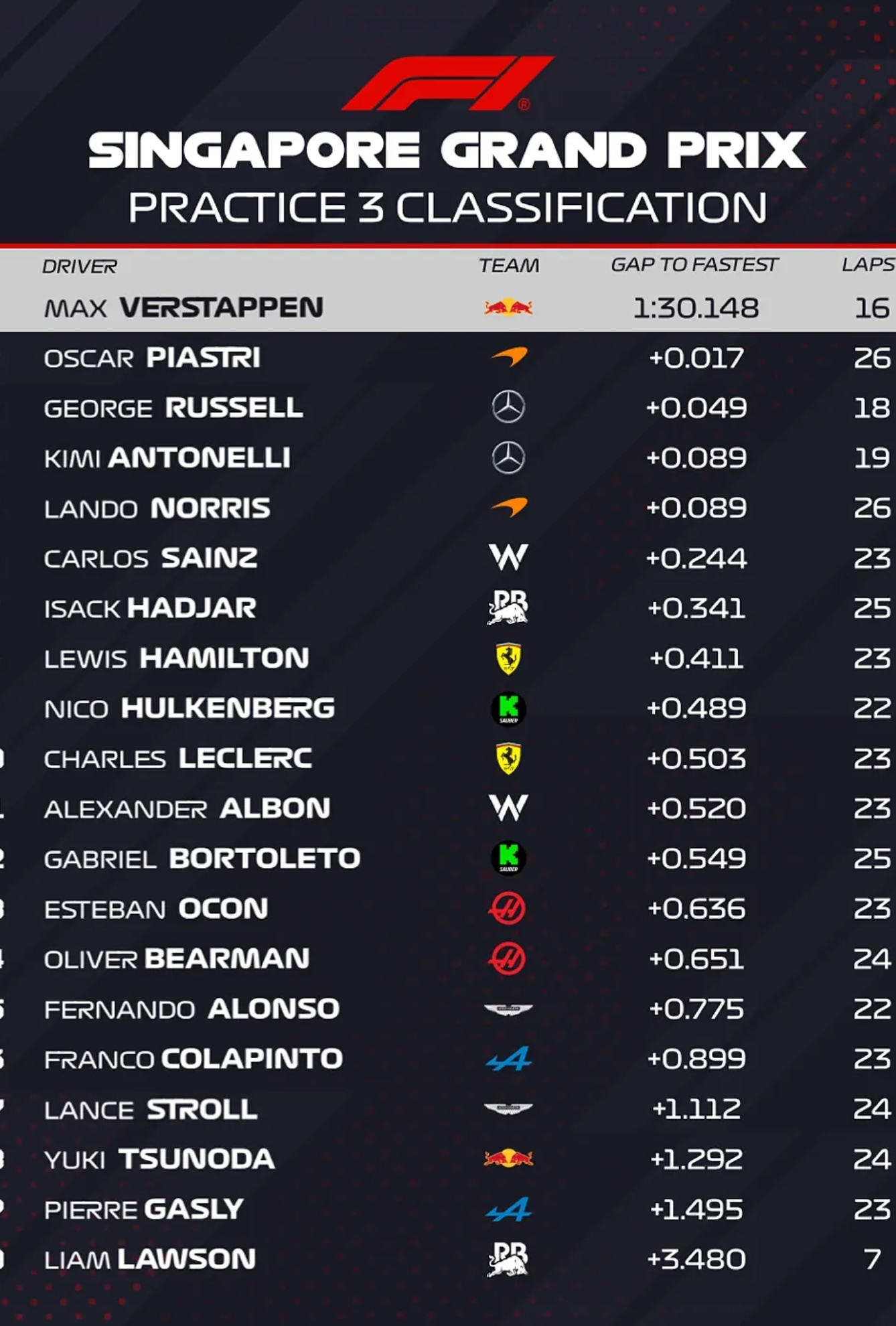The width and height of the screenshot is (896, 1326).
Task: Click the F1 logo at the top
Action: (x=447, y=84)
